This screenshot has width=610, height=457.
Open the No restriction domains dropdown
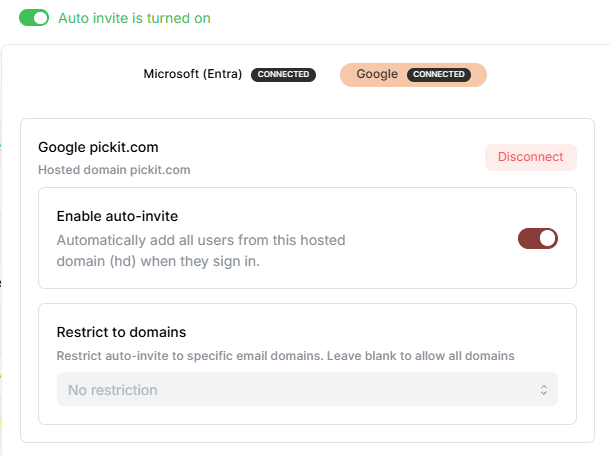coord(307,389)
